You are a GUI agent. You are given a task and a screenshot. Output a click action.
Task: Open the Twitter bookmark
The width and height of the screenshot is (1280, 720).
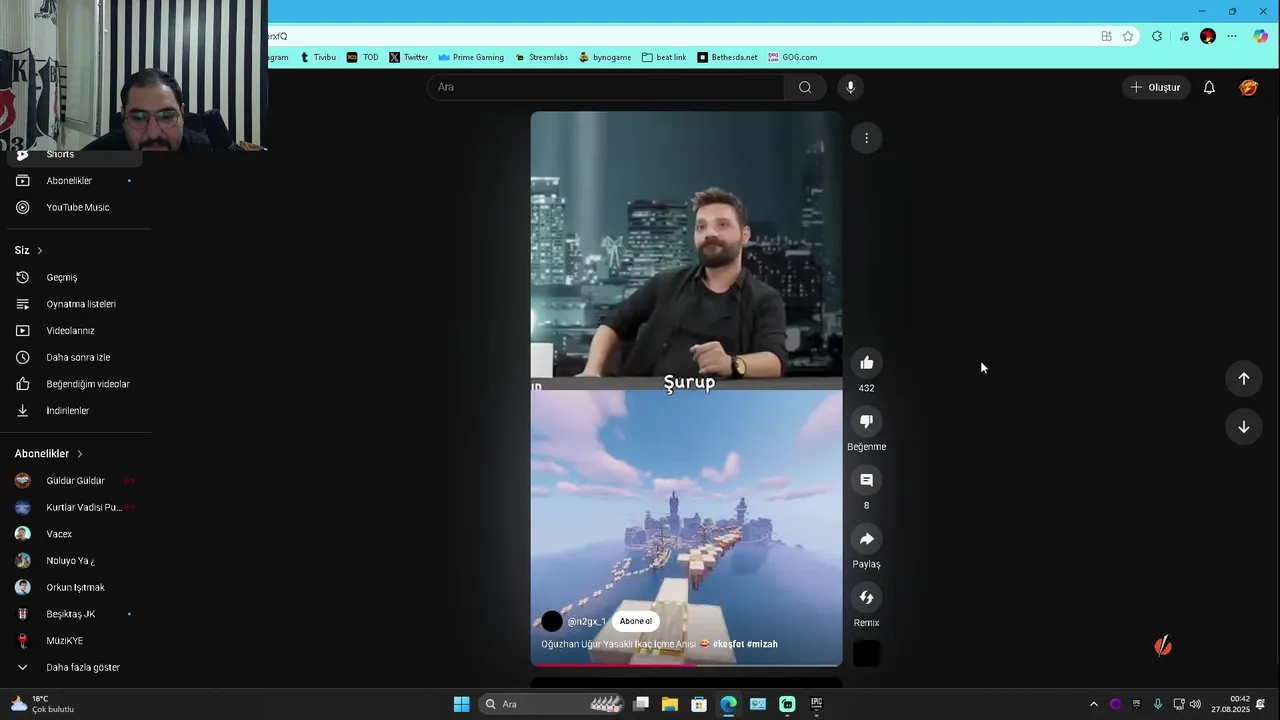[x=409, y=57]
